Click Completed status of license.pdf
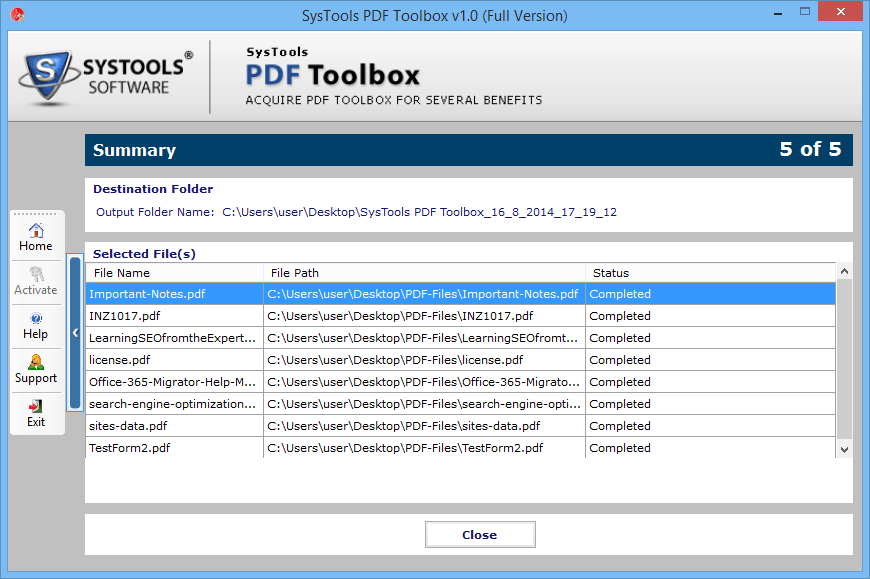 point(620,360)
